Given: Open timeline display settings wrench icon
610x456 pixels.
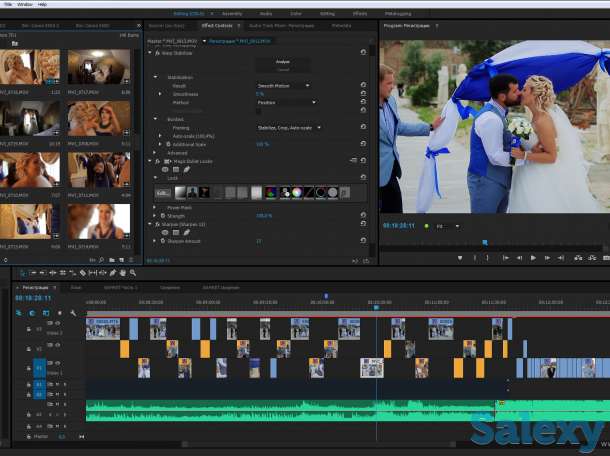Looking at the screenshot, I should pos(73,313).
